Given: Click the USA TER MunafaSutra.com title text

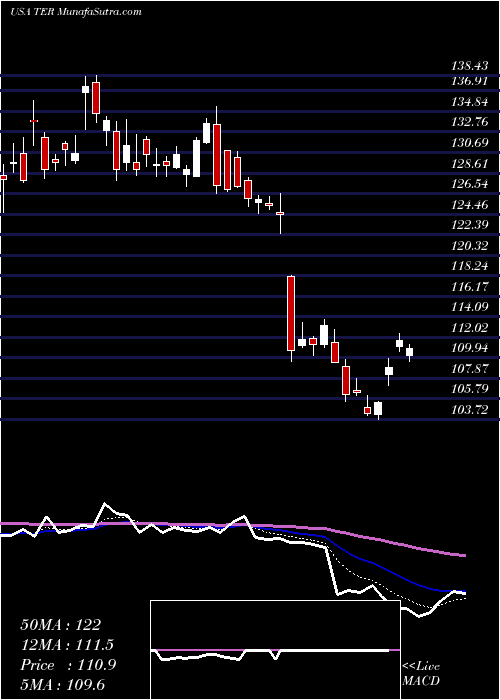Looking at the screenshot, I should pos(75,11).
